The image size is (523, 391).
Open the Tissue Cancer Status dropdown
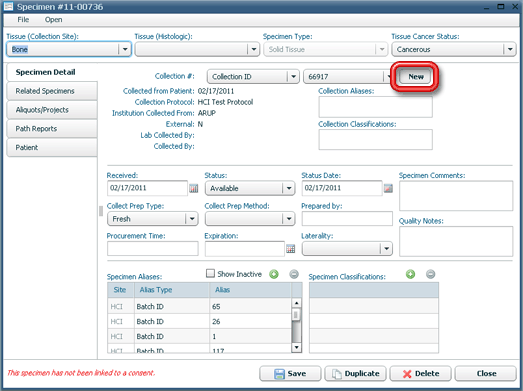click(x=510, y=49)
